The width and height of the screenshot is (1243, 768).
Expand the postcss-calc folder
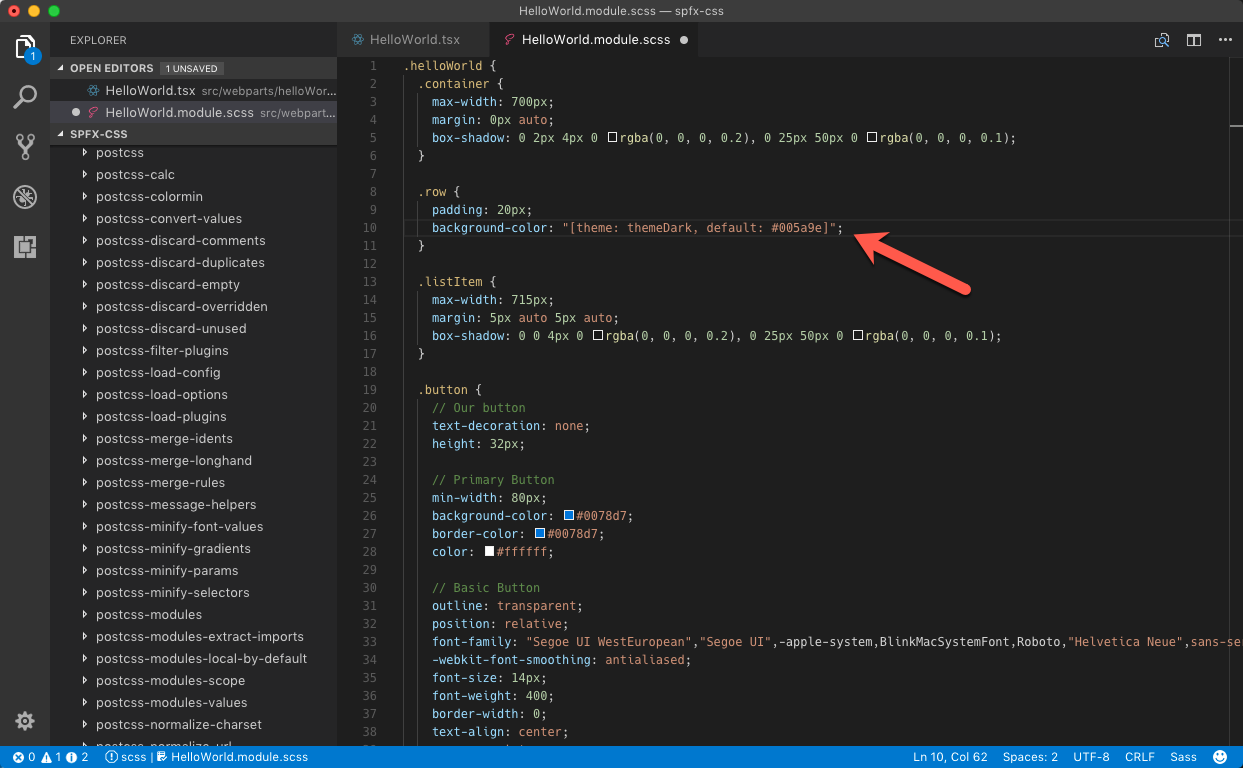[x=135, y=175]
